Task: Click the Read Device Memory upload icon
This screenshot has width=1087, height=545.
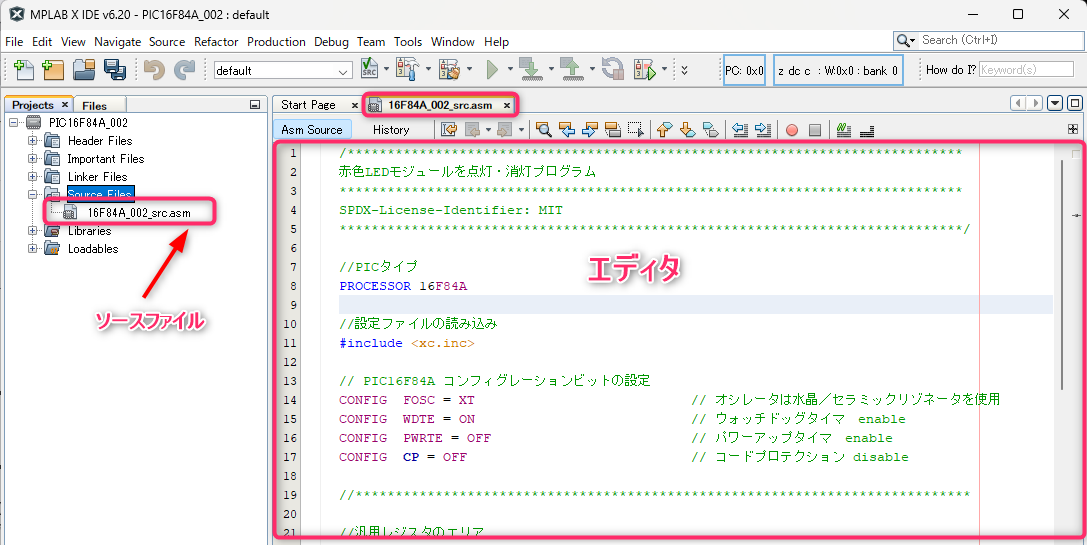Action: pyautogui.click(x=571, y=69)
